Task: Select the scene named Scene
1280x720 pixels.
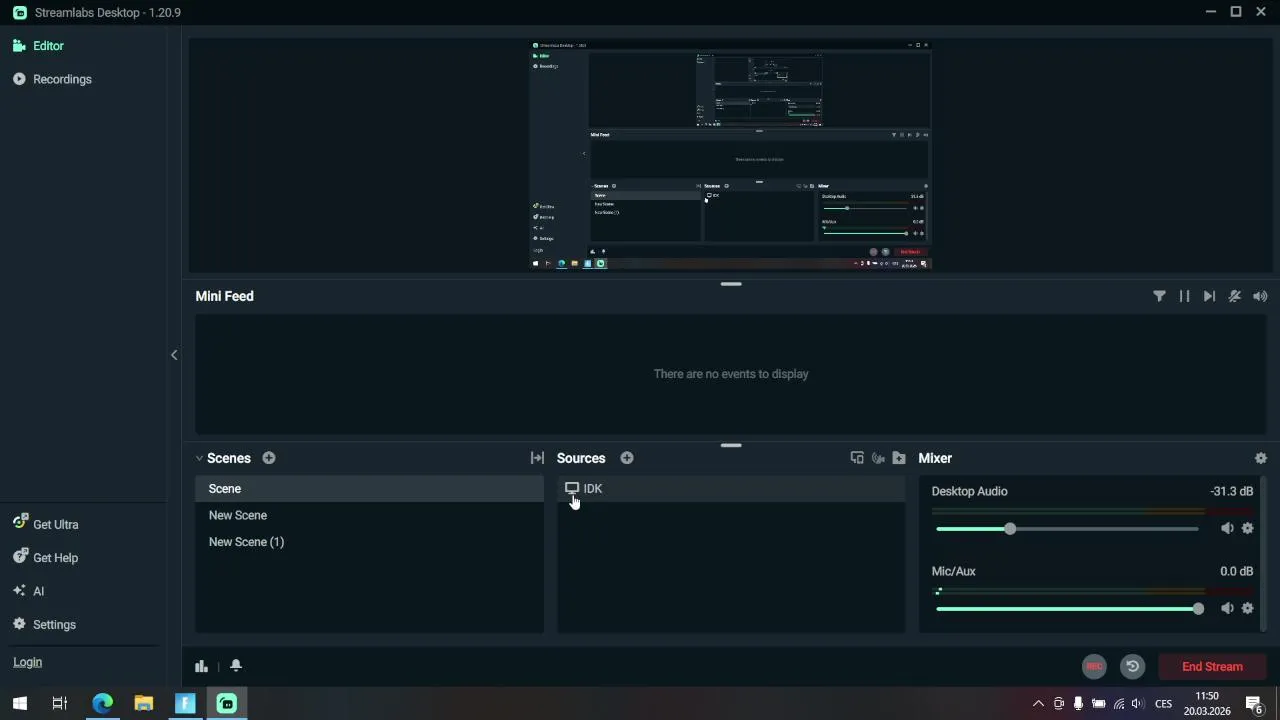Action: tap(369, 489)
